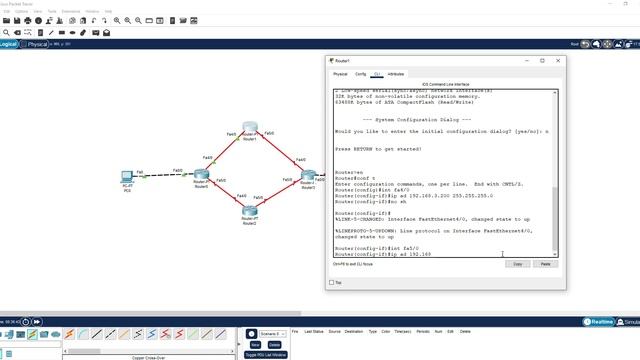Screen dimensions: 640x360
Task: Tick the Top checkbox in Router1 window
Action: (x=331, y=282)
